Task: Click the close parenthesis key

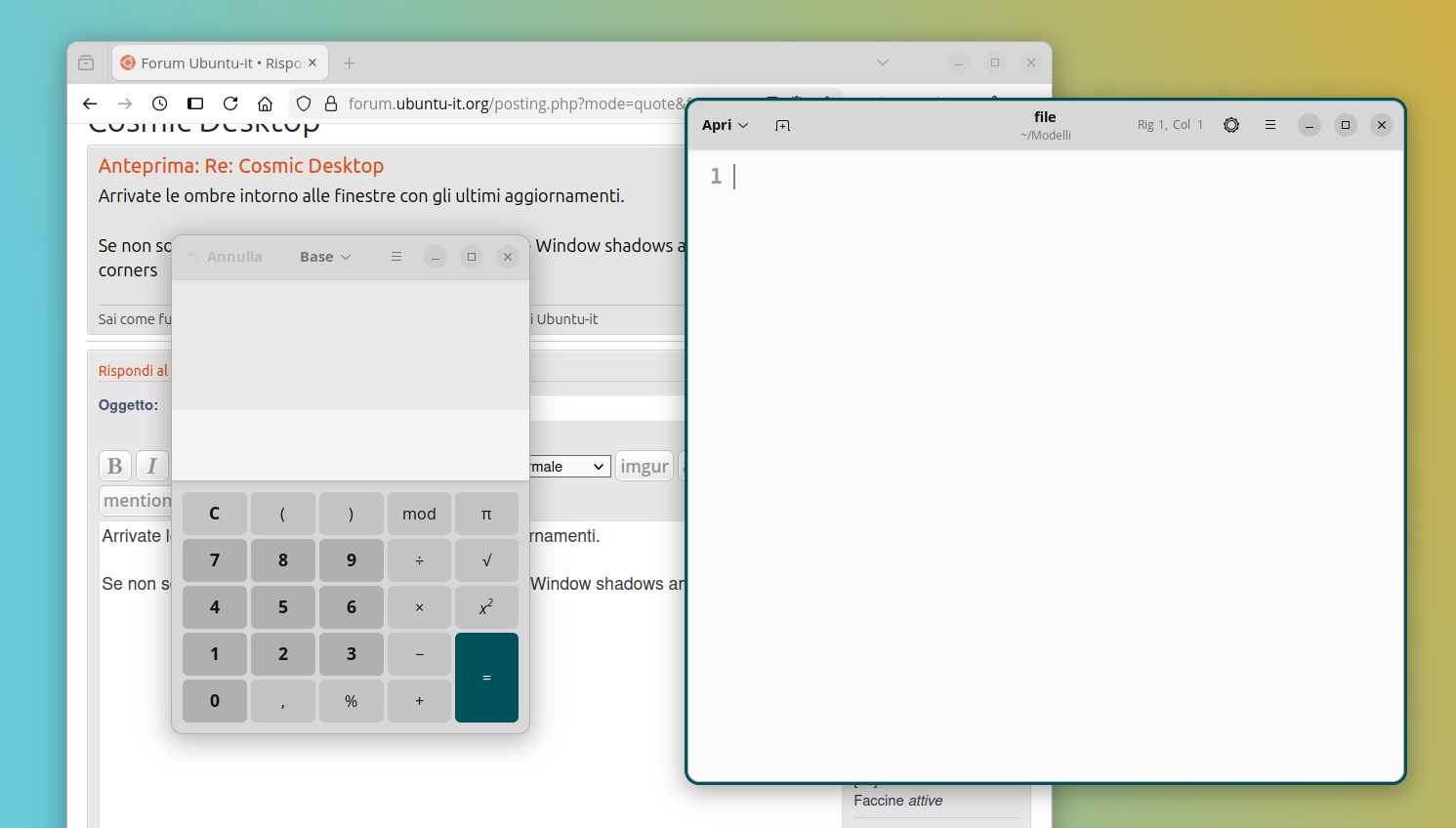Action: (x=352, y=514)
